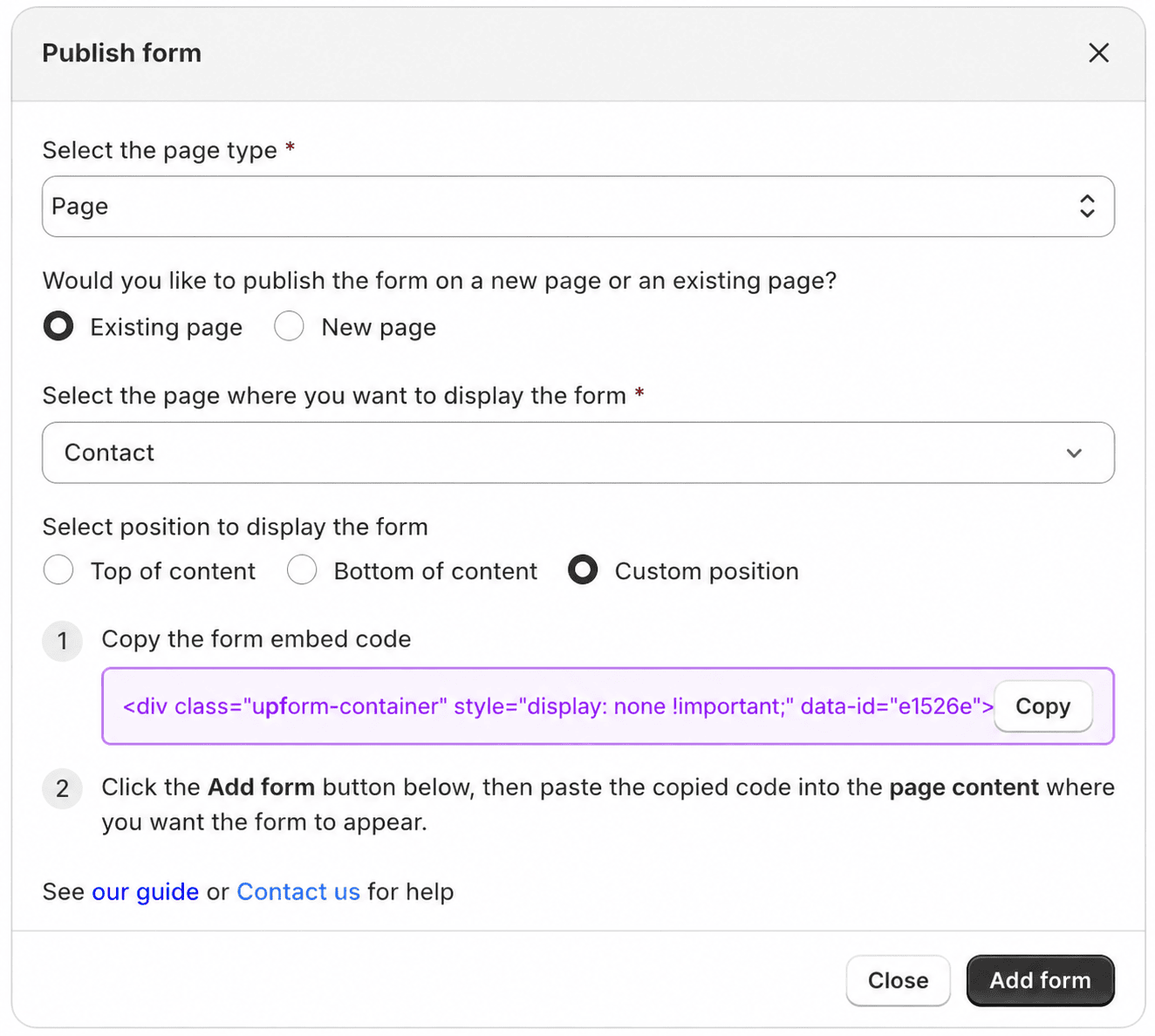This screenshot has width=1155, height=1036.
Task: Select Top of content position
Action: pyautogui.click(x=58, y=570)
